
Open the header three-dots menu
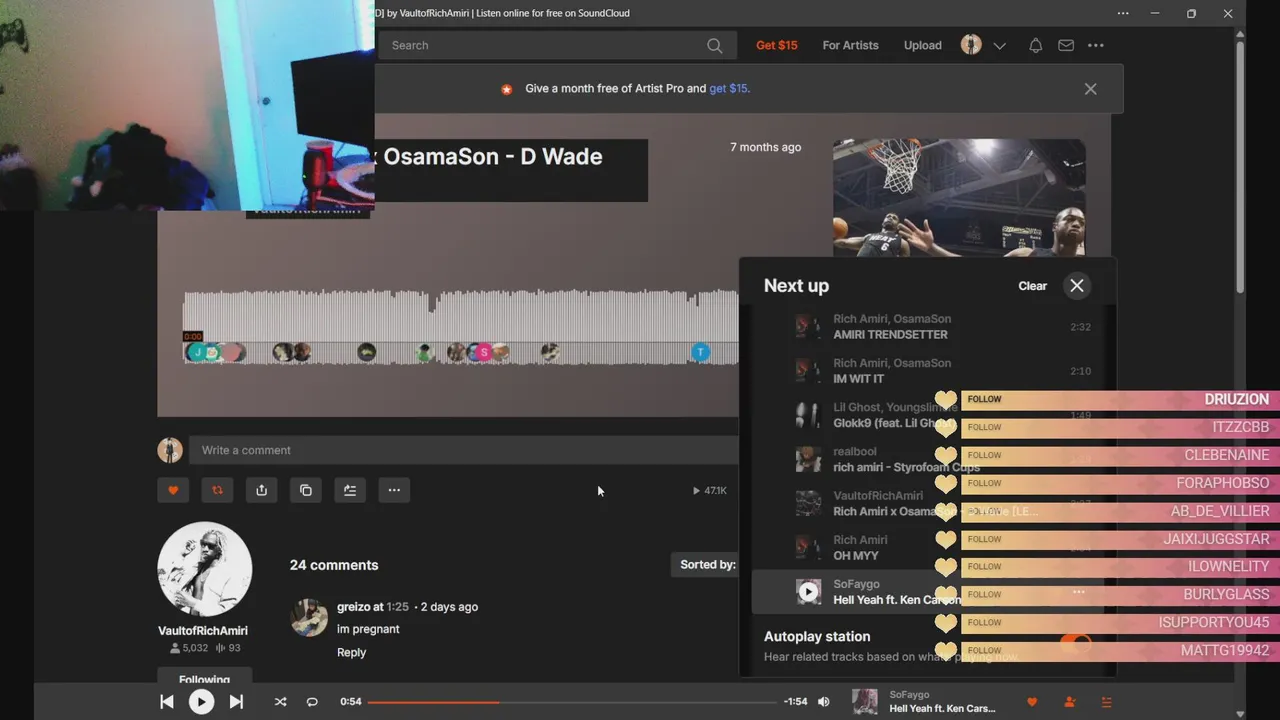[1096, 45]
